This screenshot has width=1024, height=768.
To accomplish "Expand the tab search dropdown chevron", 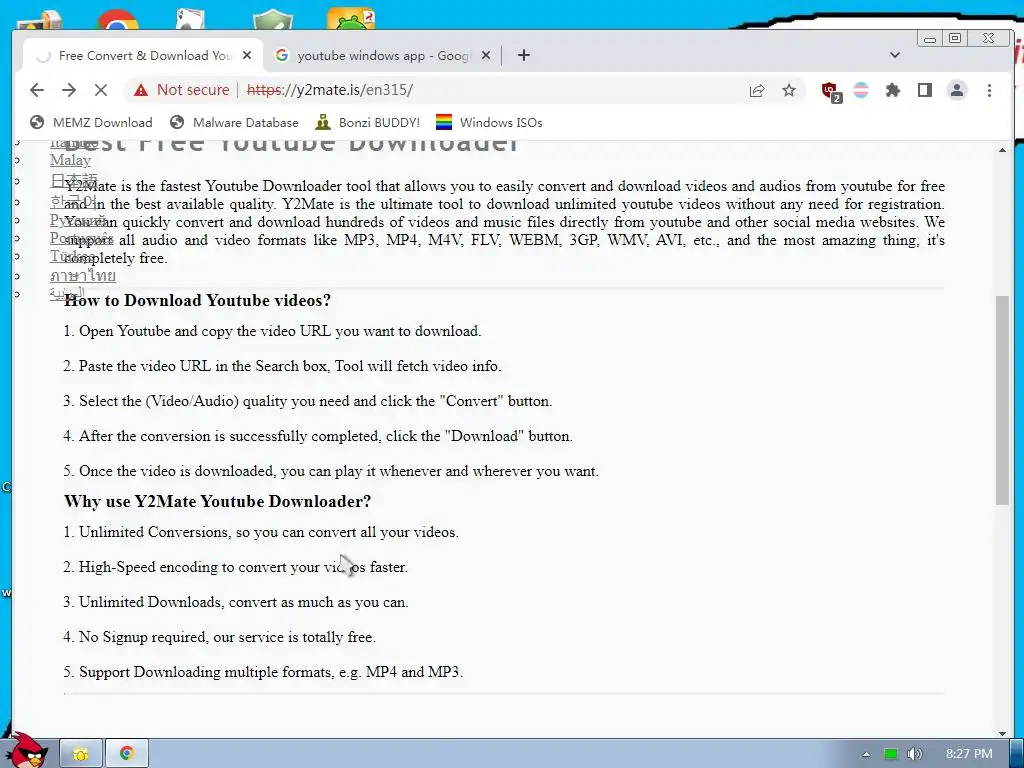I will [x=895, y=56].
